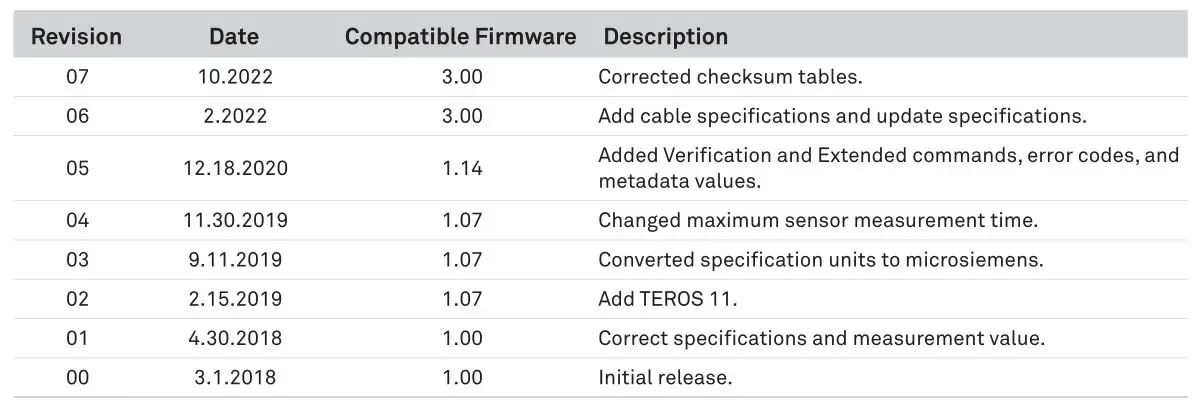Select revision number 00 cell
The image size is (1199, 406).
[x=77, y=378]
